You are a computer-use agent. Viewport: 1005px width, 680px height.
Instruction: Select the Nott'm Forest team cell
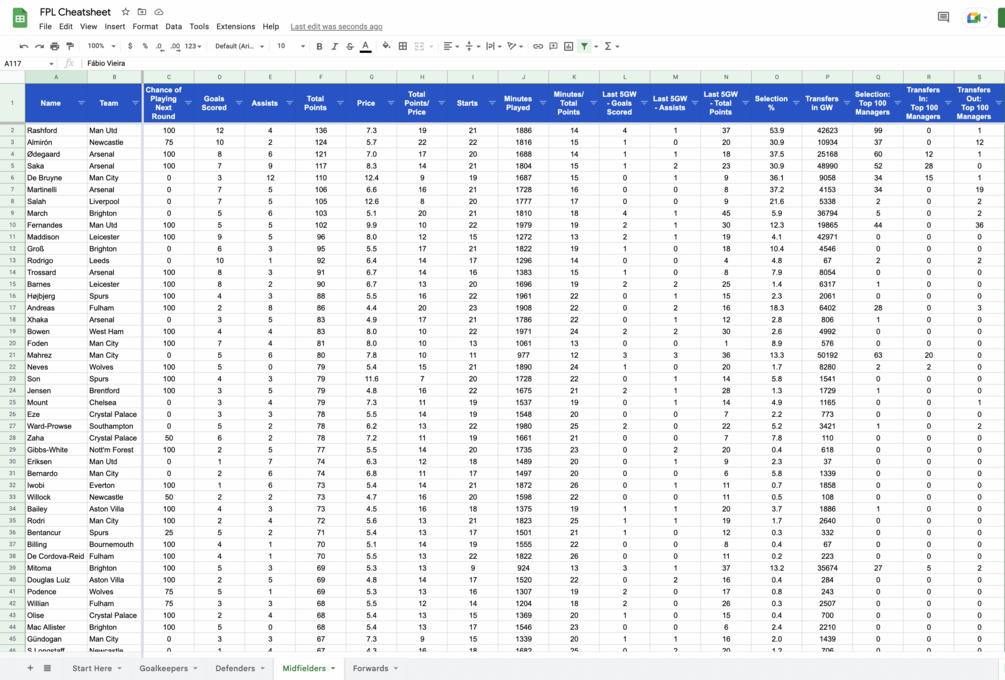pyautogui.click(x=114, y=450)
